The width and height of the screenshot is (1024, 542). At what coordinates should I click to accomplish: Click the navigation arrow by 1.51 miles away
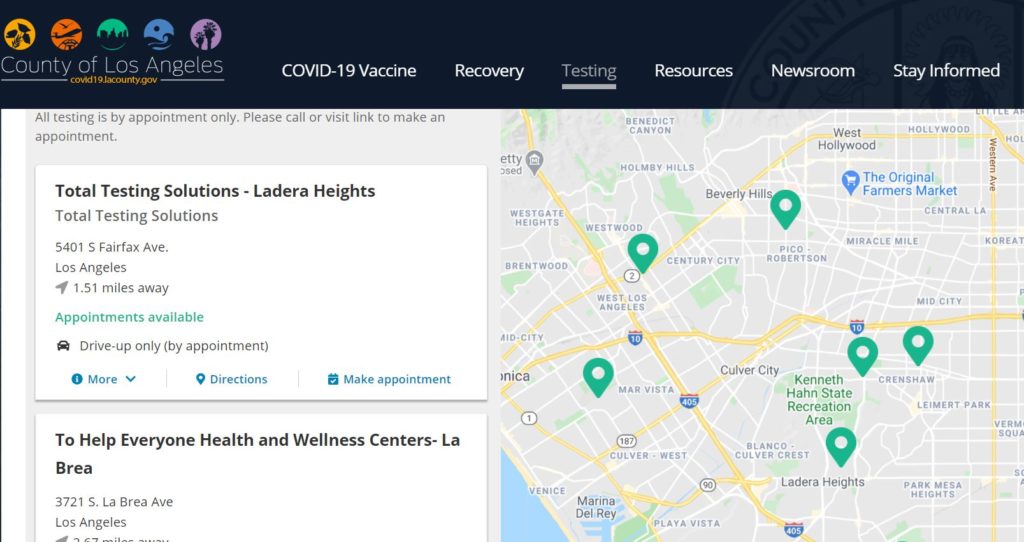(x=62, y=287)
